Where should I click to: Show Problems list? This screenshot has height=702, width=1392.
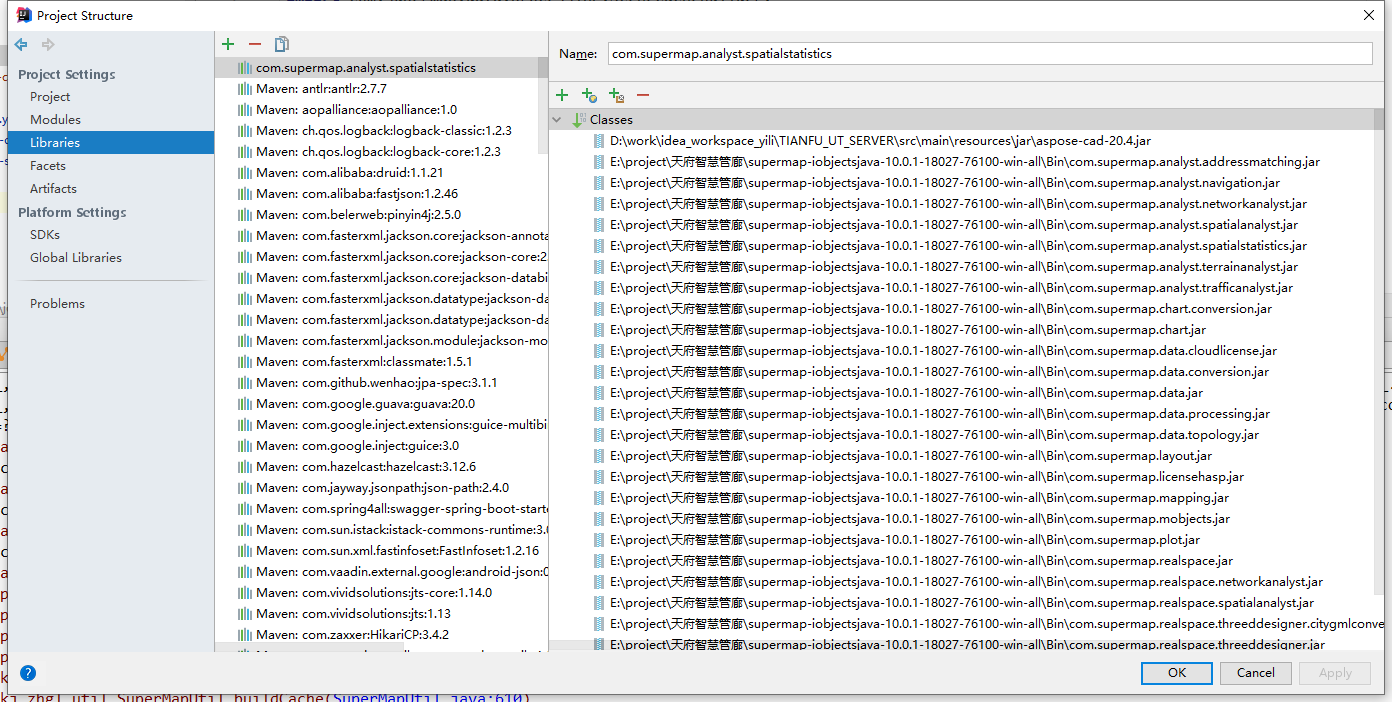(57, 304)
